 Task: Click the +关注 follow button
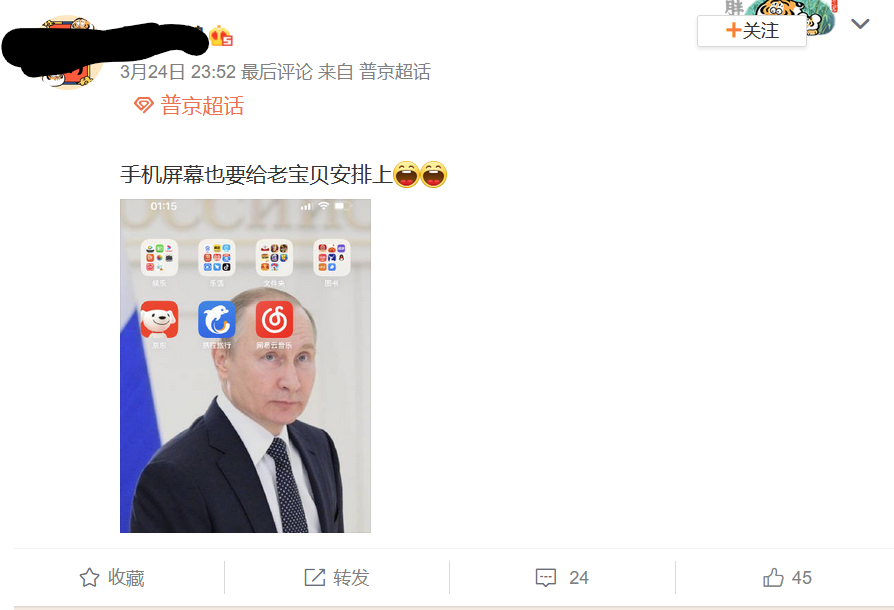pos(751,31)
